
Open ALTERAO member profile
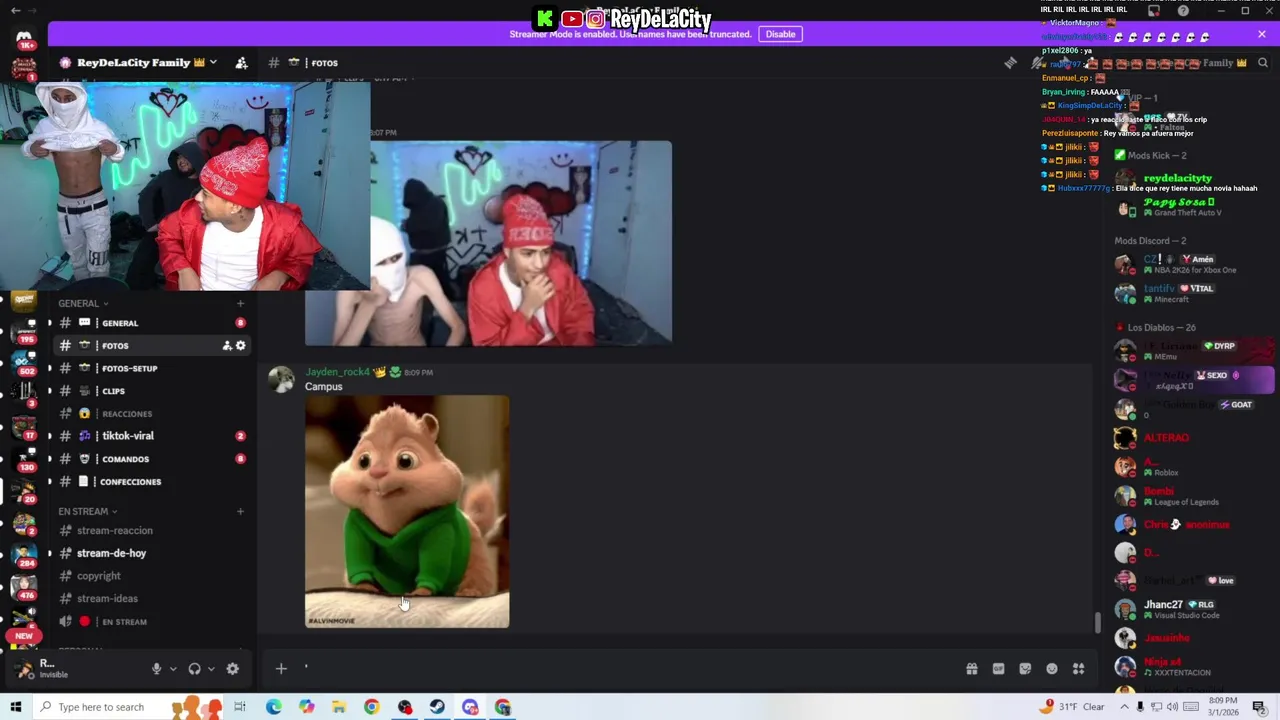tap(1195, 437)
